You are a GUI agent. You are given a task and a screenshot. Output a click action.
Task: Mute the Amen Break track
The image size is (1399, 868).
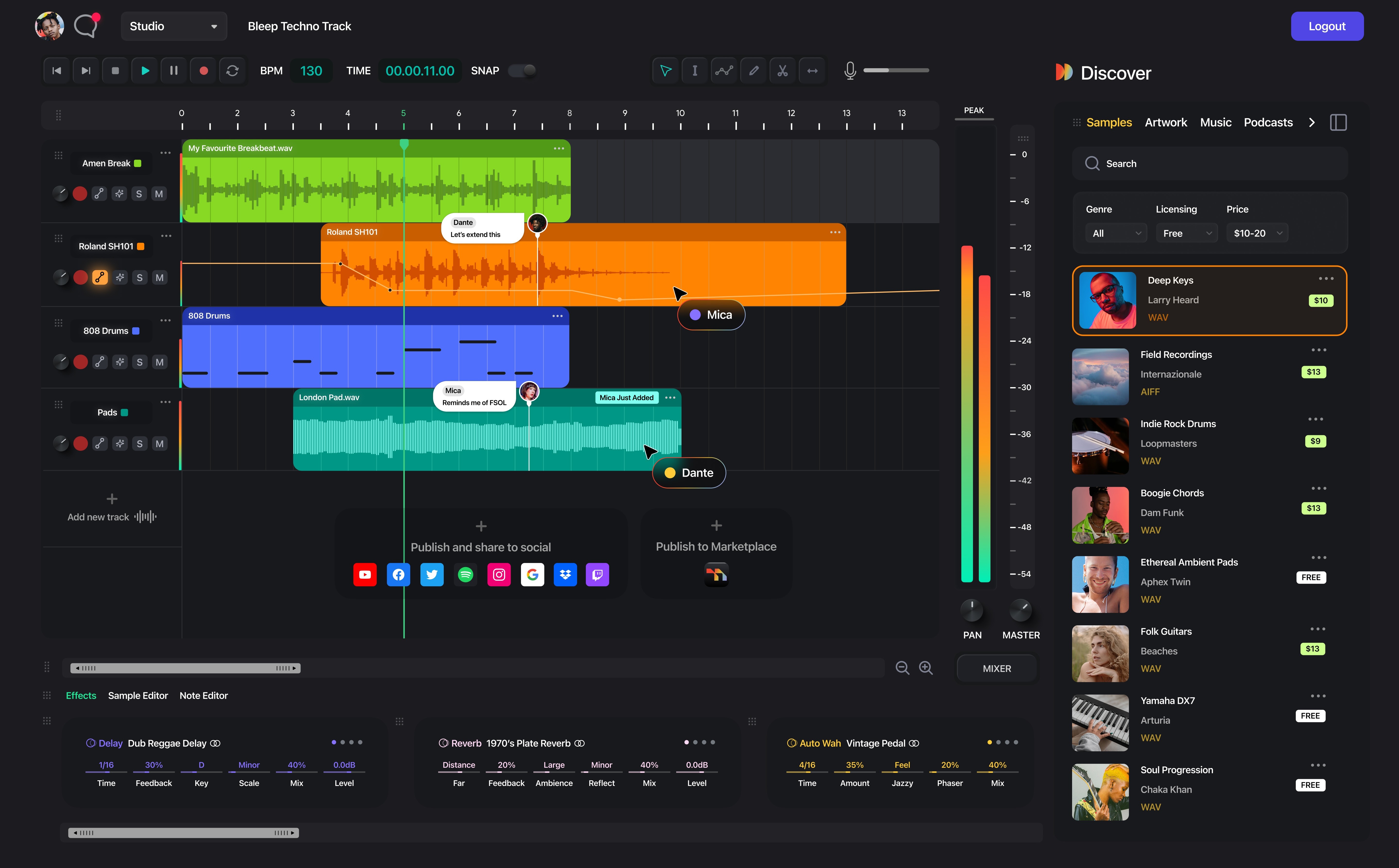point(159,194)
